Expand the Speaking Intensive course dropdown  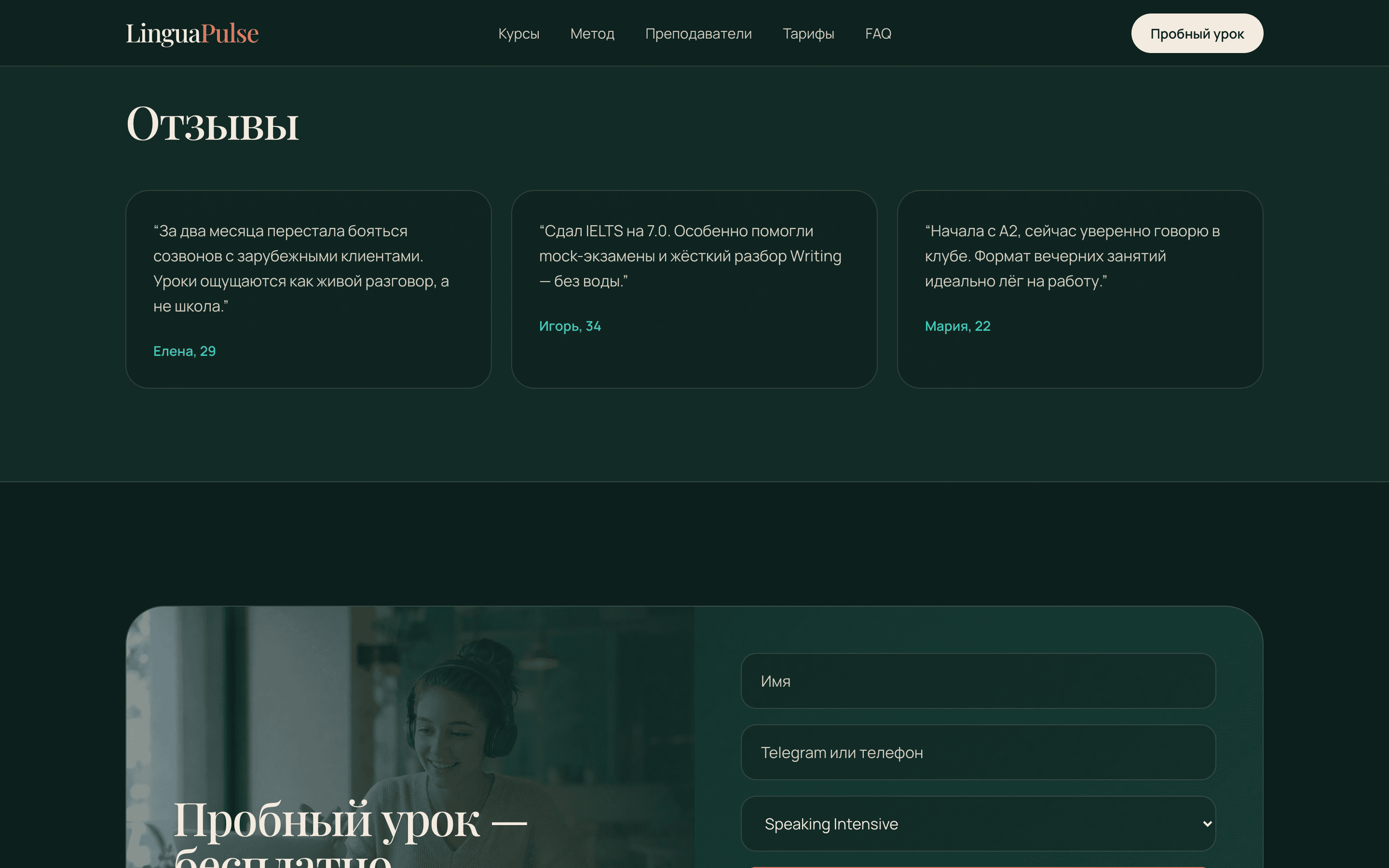(x=978, y=823)
